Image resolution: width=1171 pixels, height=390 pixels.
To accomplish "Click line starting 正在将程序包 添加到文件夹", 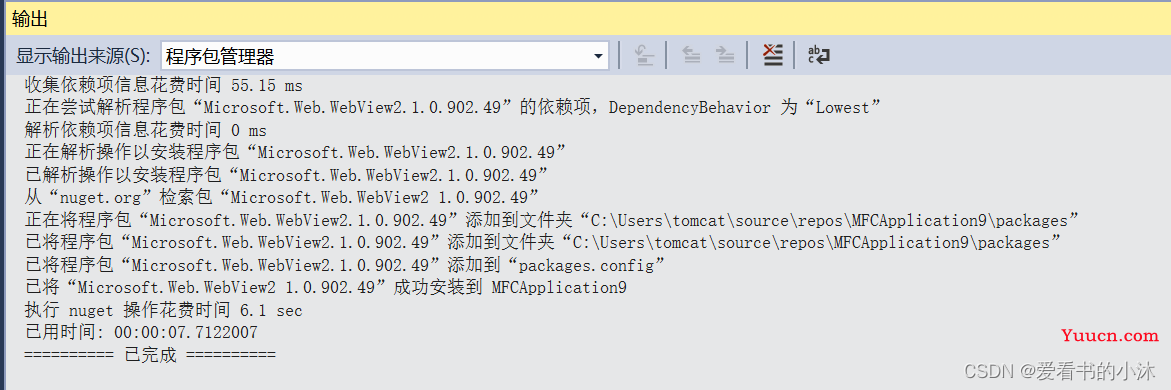I will click(x=552, y=220).
